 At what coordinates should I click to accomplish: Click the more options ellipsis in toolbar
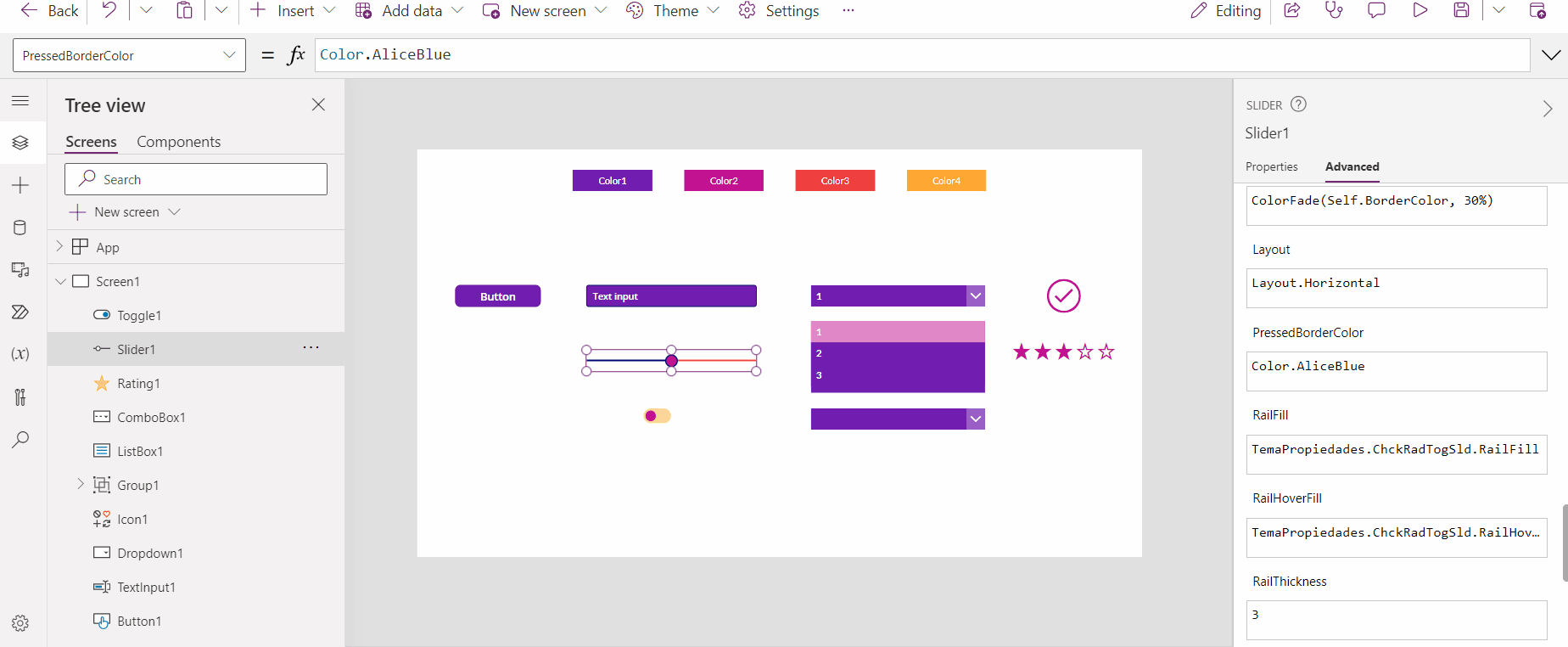pyautogui.click(x=848, y=10)
